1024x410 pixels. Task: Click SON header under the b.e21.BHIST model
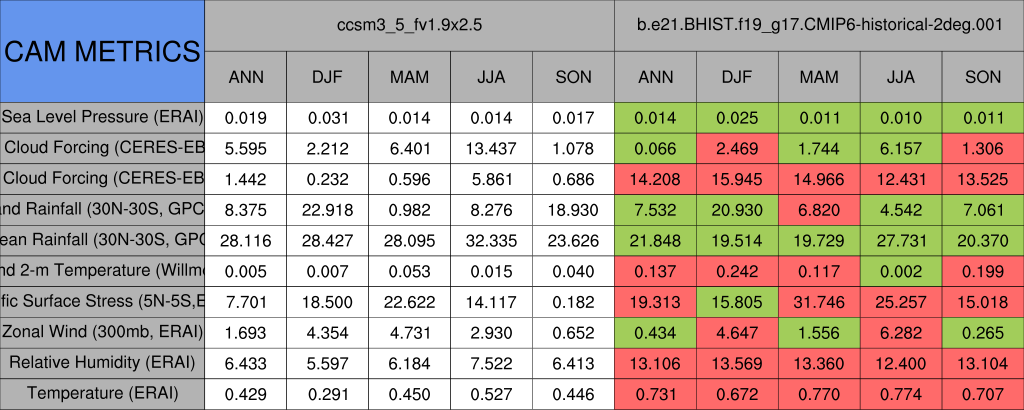click(x=983, y=77)
